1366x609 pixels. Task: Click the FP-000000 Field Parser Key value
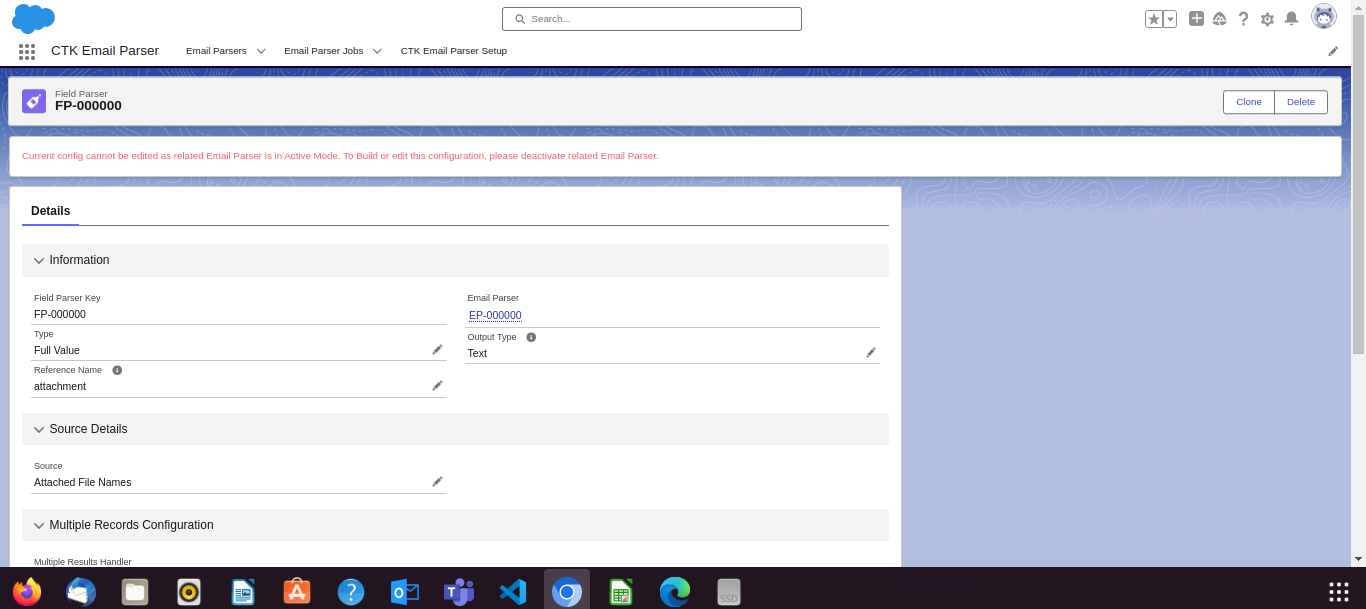(x=60, y=314)
